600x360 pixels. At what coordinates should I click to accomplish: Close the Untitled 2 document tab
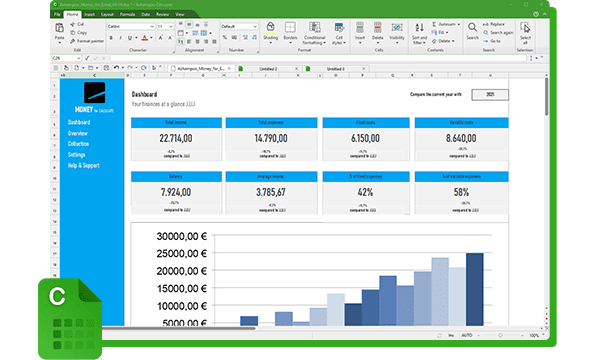[x=296, y=69]
